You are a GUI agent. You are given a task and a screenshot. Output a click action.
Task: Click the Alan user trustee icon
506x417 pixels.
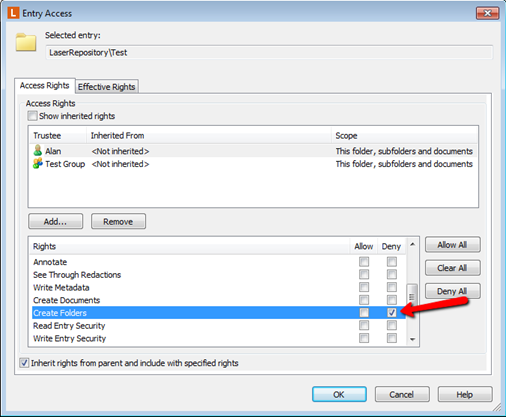click(38, 151)
